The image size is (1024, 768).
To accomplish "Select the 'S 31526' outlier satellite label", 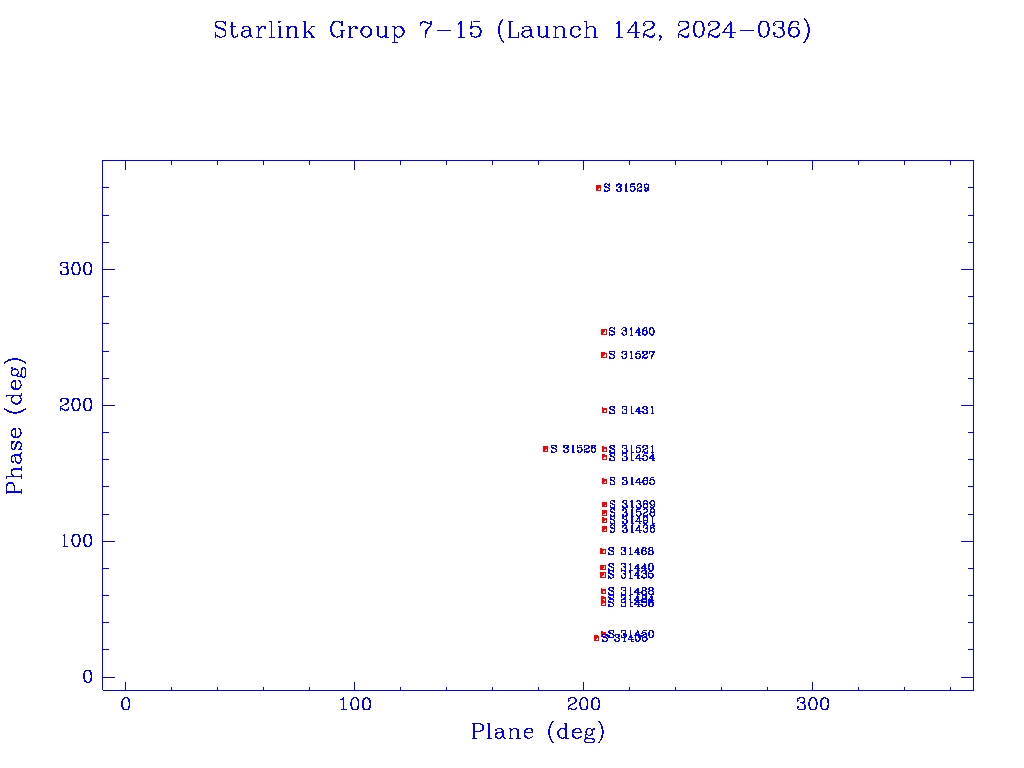I will pos(573,449).
